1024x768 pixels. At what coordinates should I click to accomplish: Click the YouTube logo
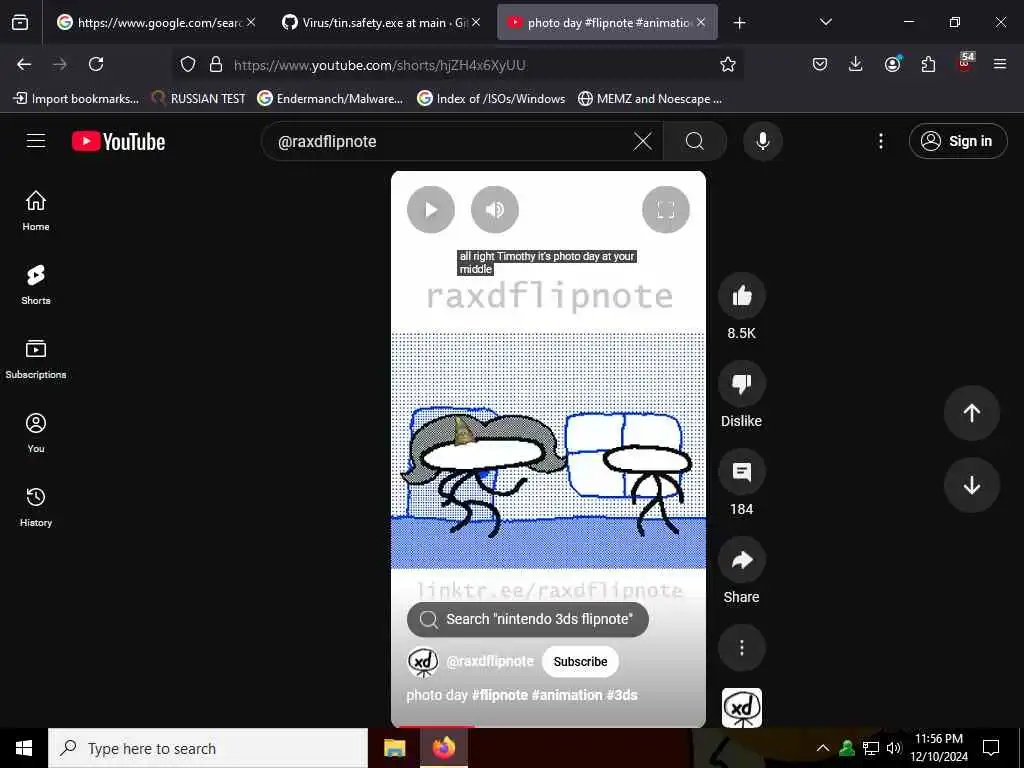point(118,142)
